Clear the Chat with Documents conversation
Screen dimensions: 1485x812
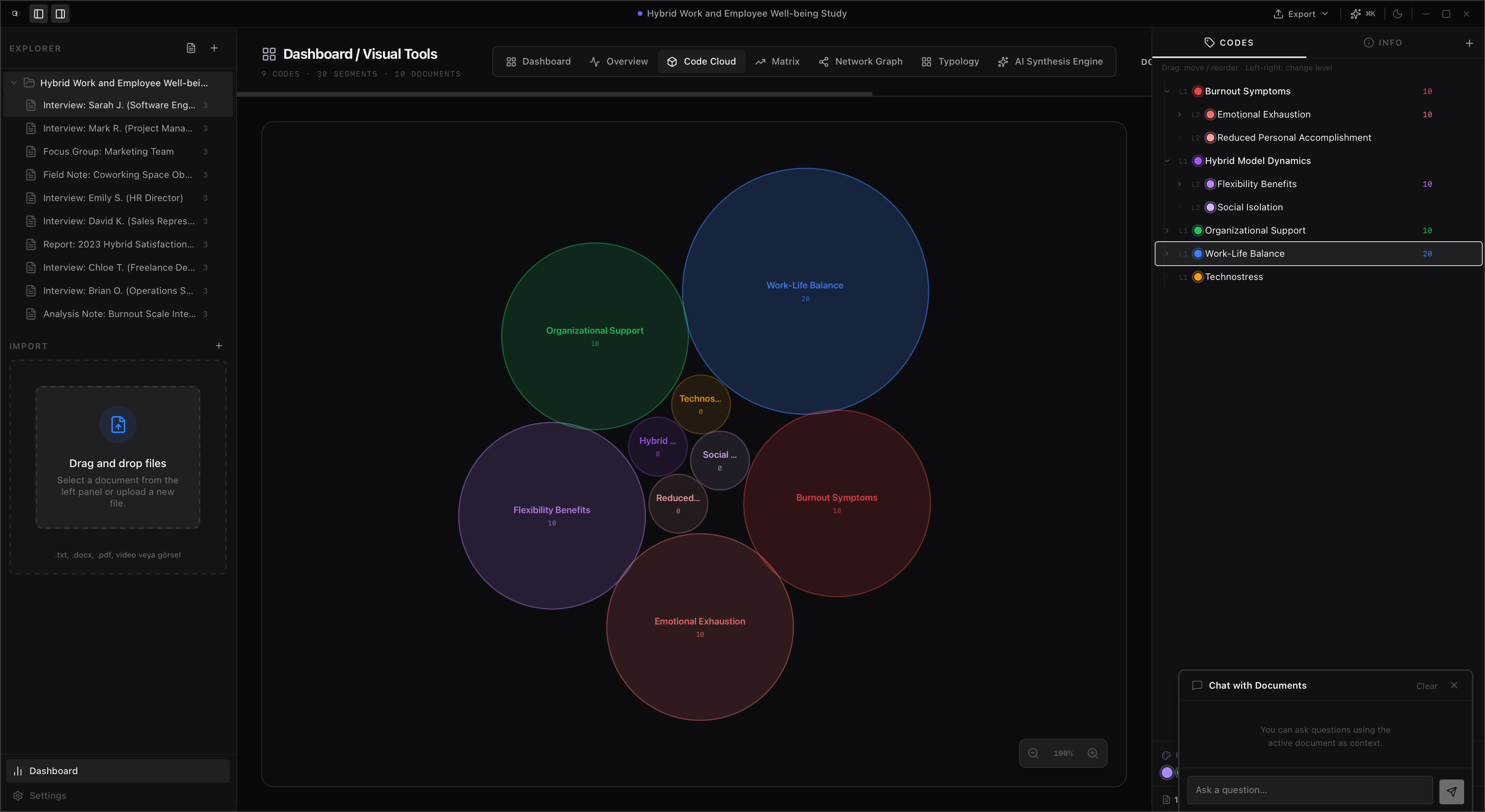click(1427, 685)
